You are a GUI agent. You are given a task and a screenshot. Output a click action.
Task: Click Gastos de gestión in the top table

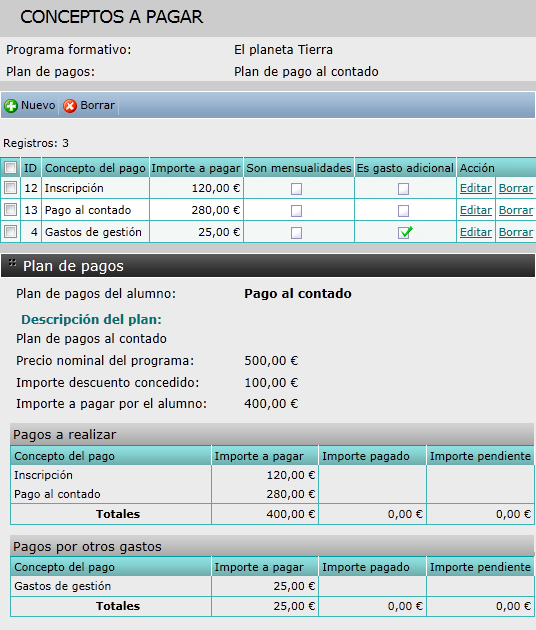pyautogui.click(x=93, y=232)
